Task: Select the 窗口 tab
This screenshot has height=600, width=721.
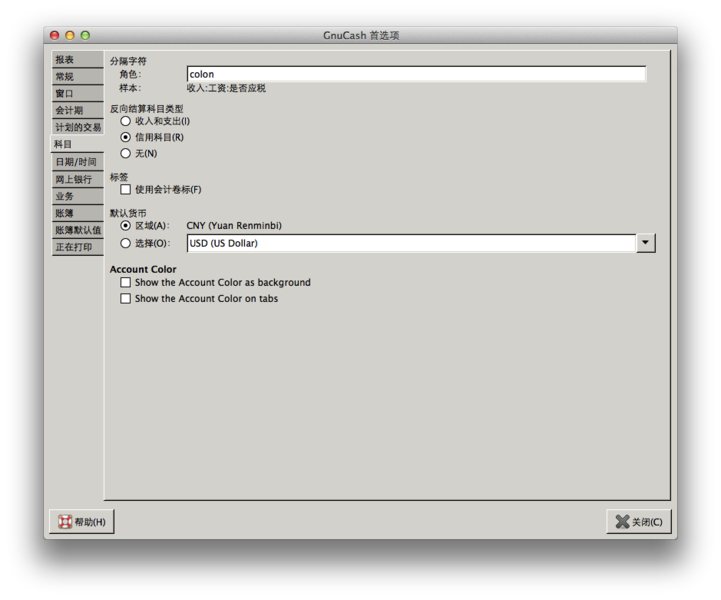Action: pos(77,93)
